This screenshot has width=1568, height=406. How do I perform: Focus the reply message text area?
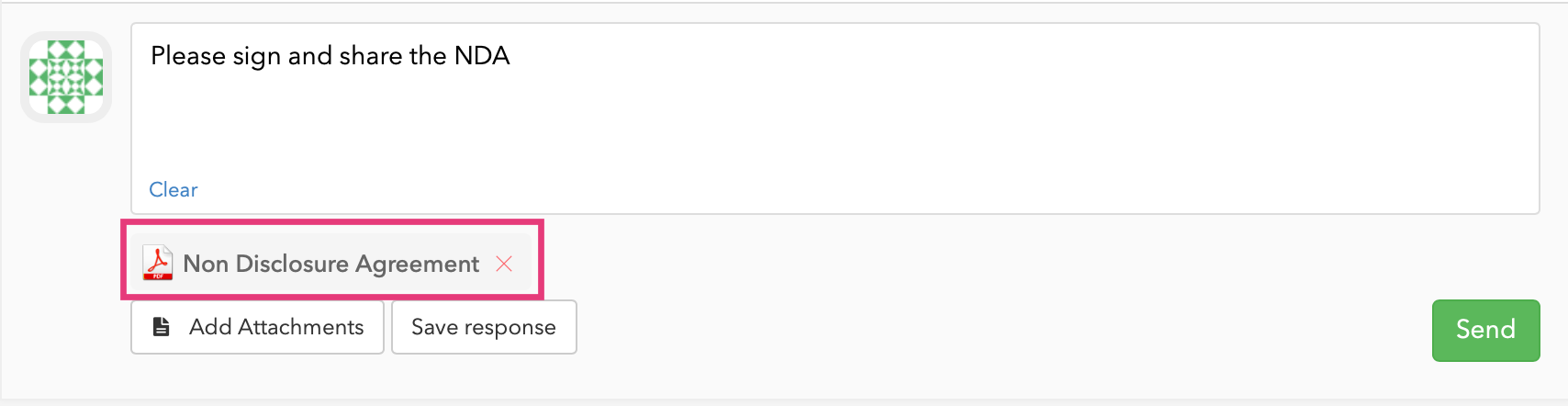(834, 118)
